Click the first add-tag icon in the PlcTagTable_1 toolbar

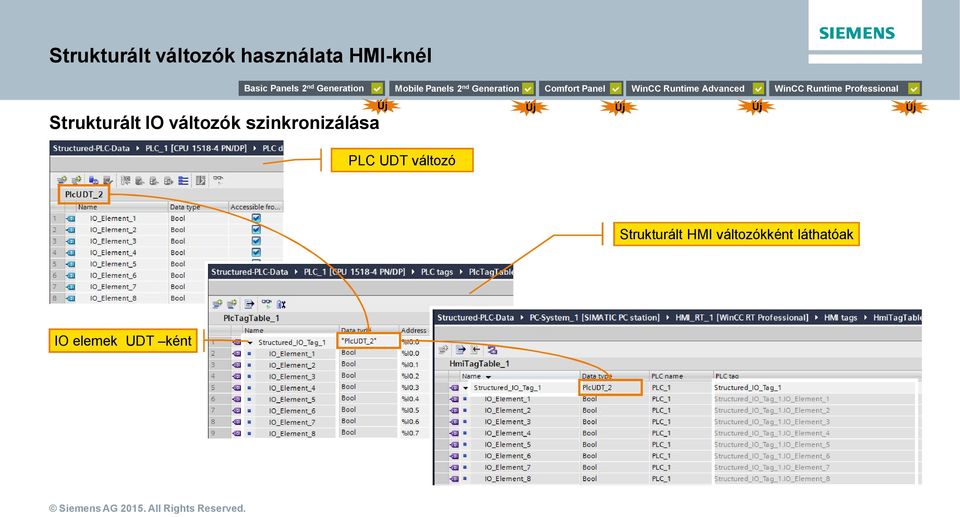tap(217, 304)
